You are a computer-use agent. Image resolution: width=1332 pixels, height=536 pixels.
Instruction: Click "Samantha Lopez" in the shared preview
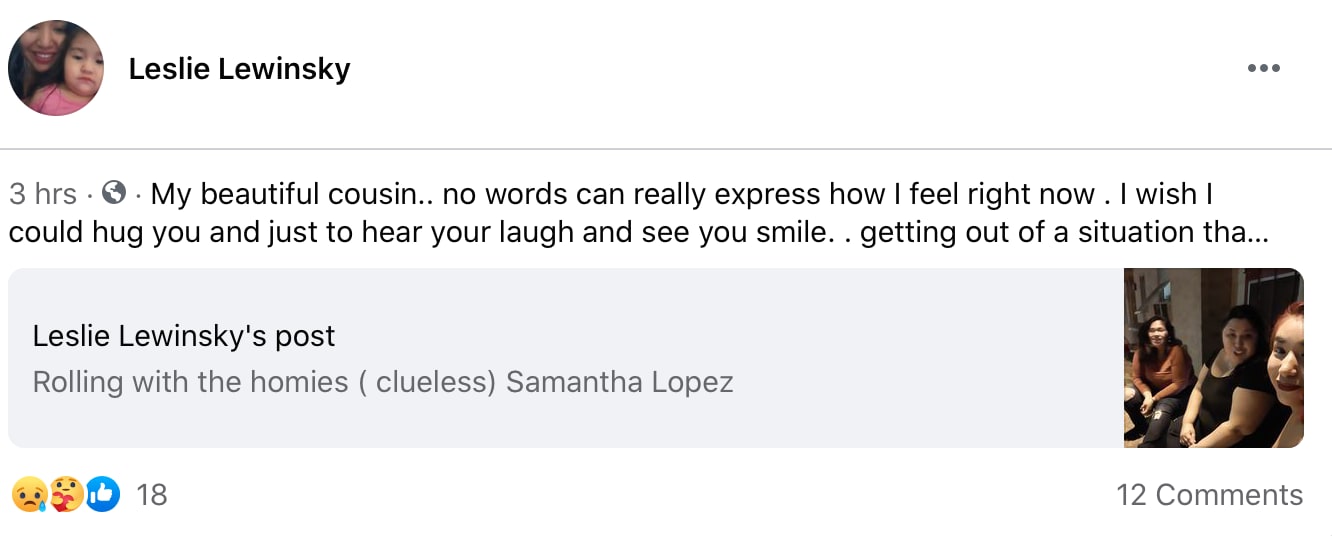tap(619, 382)
